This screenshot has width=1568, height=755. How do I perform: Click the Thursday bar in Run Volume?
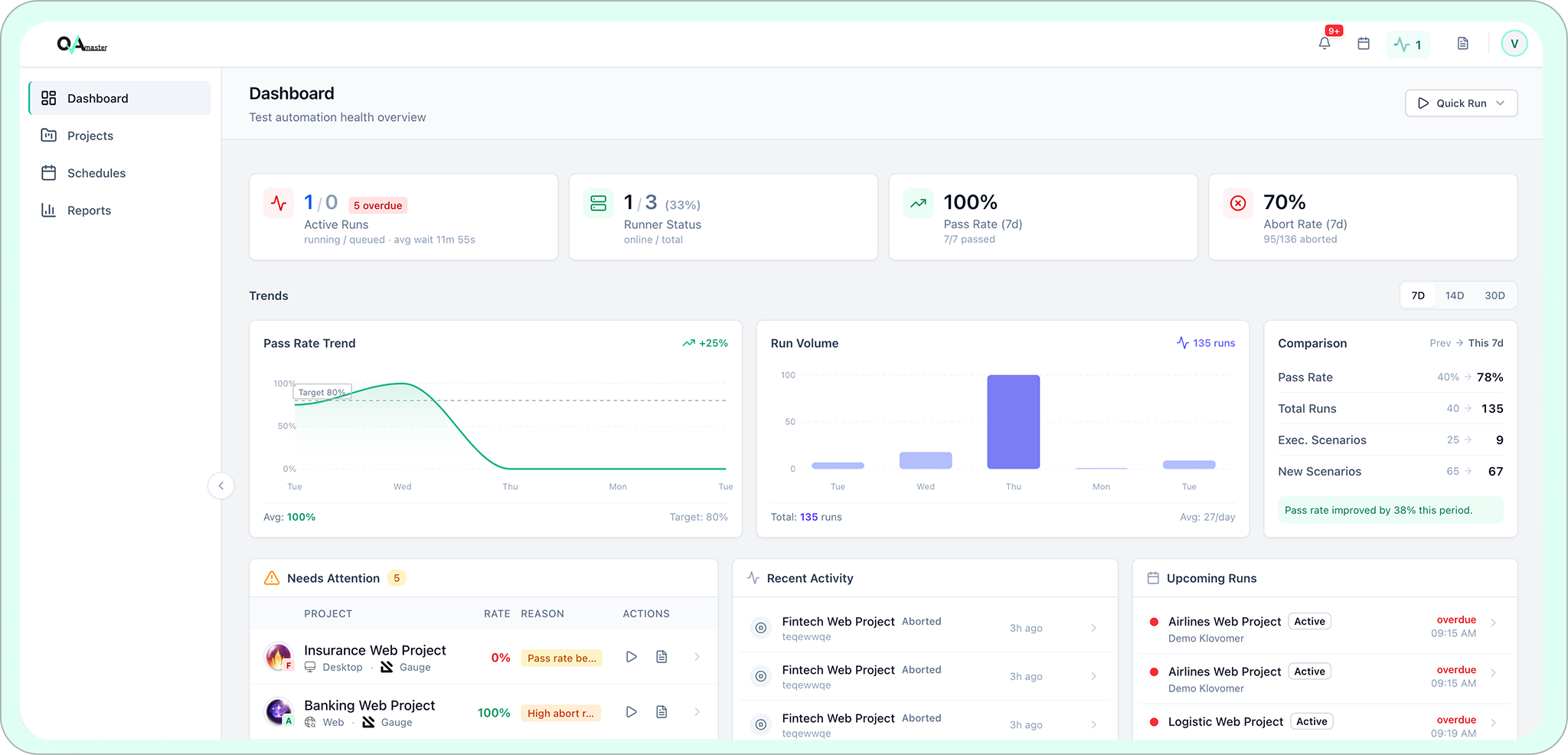[1013, 422]
